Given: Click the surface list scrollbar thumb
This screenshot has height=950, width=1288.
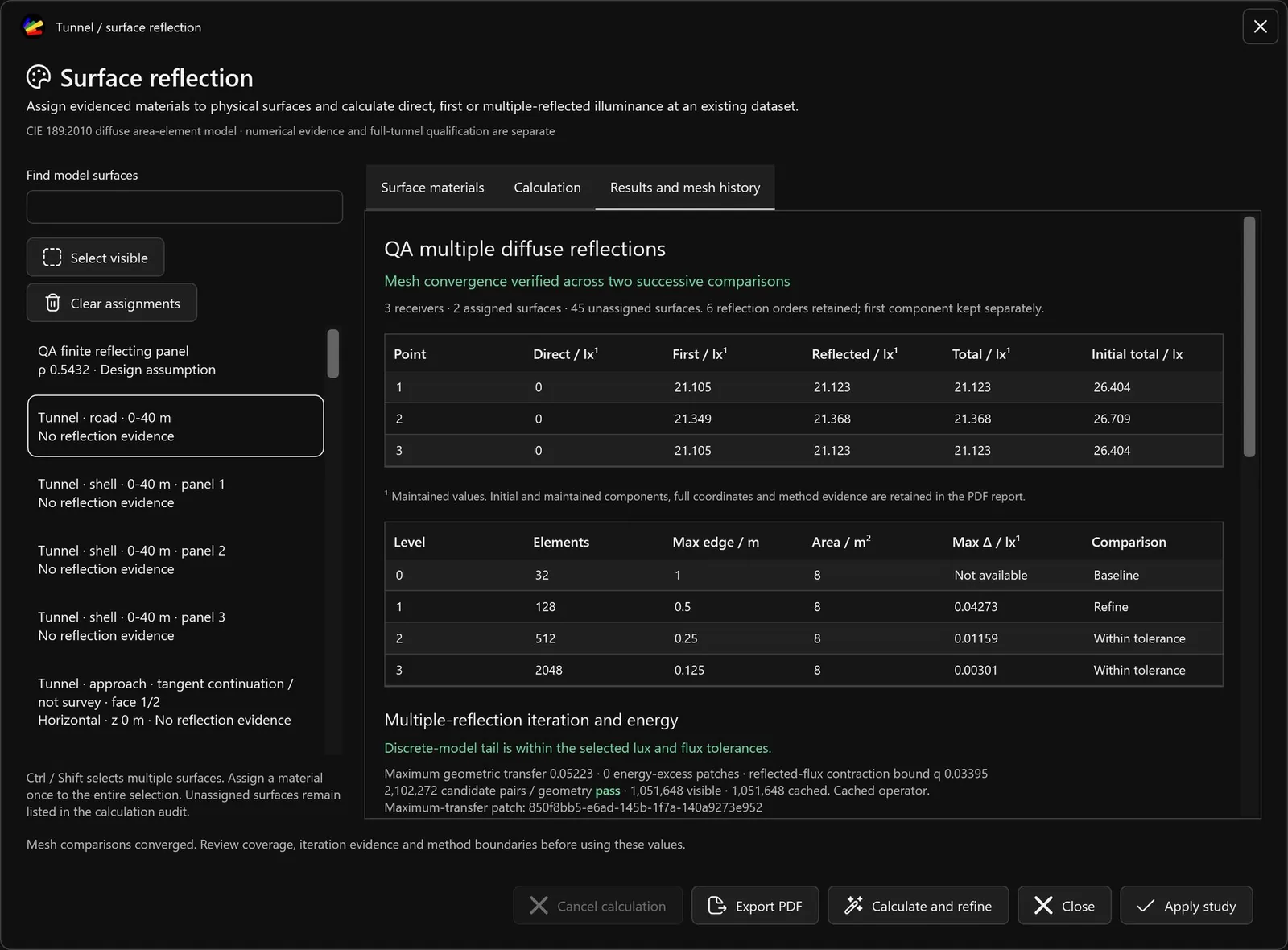Looking at the screenshot, I should click(x=333, y=353).
